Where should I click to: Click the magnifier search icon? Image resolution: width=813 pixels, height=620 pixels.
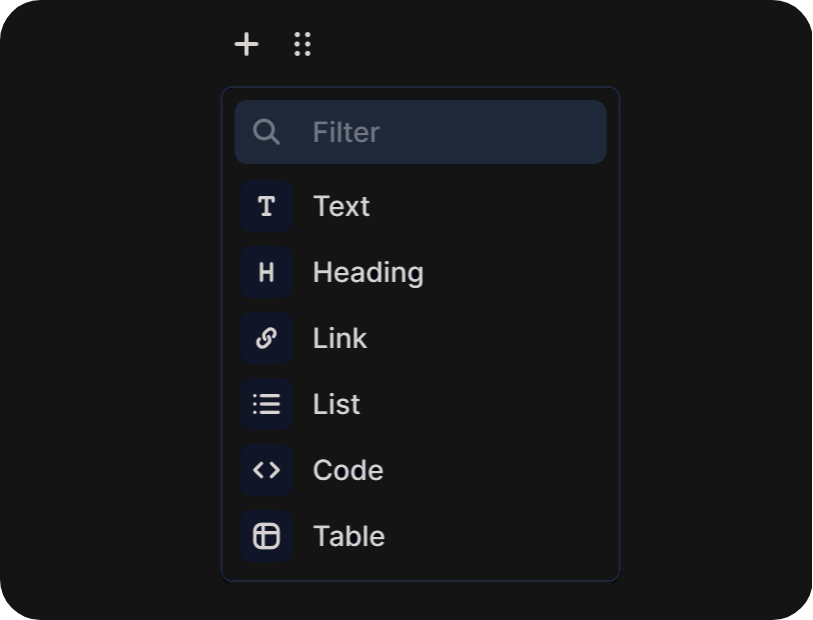coord(266,132)
